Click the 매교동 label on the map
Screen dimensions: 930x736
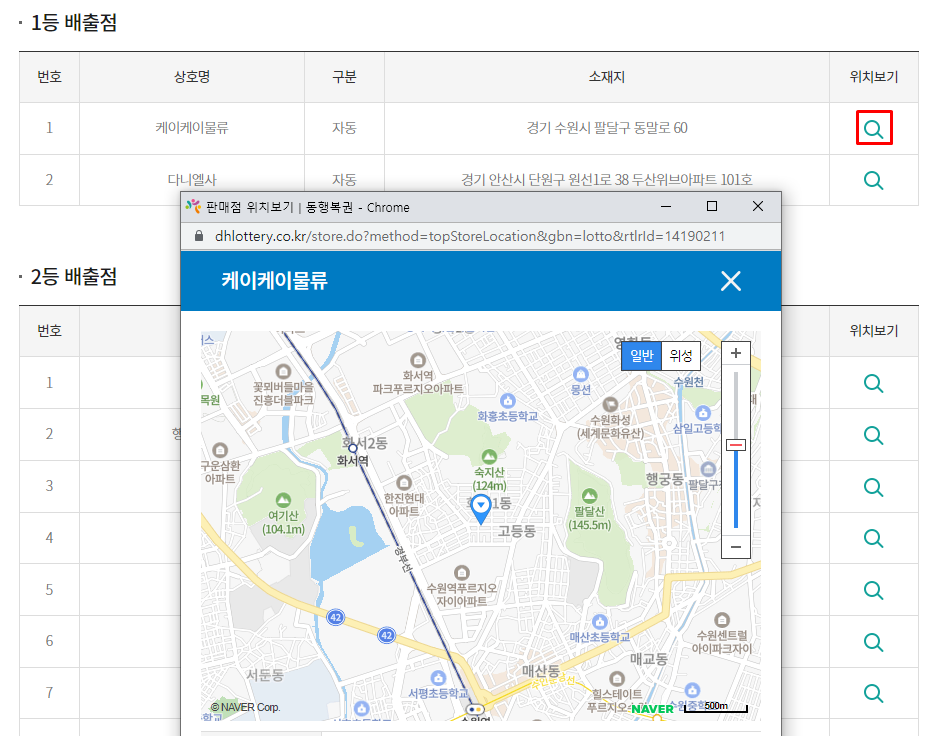click(649, 659)
